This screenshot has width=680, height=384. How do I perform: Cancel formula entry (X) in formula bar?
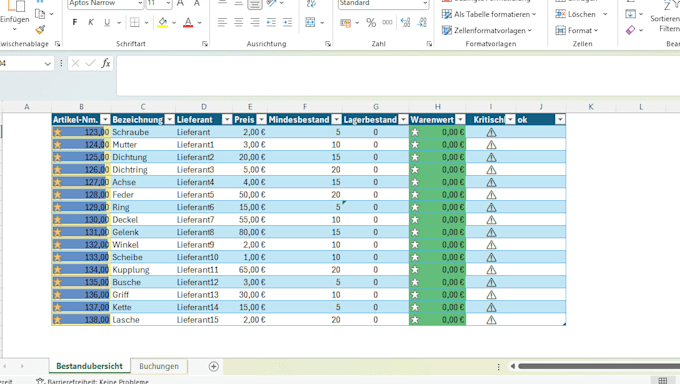75,63
